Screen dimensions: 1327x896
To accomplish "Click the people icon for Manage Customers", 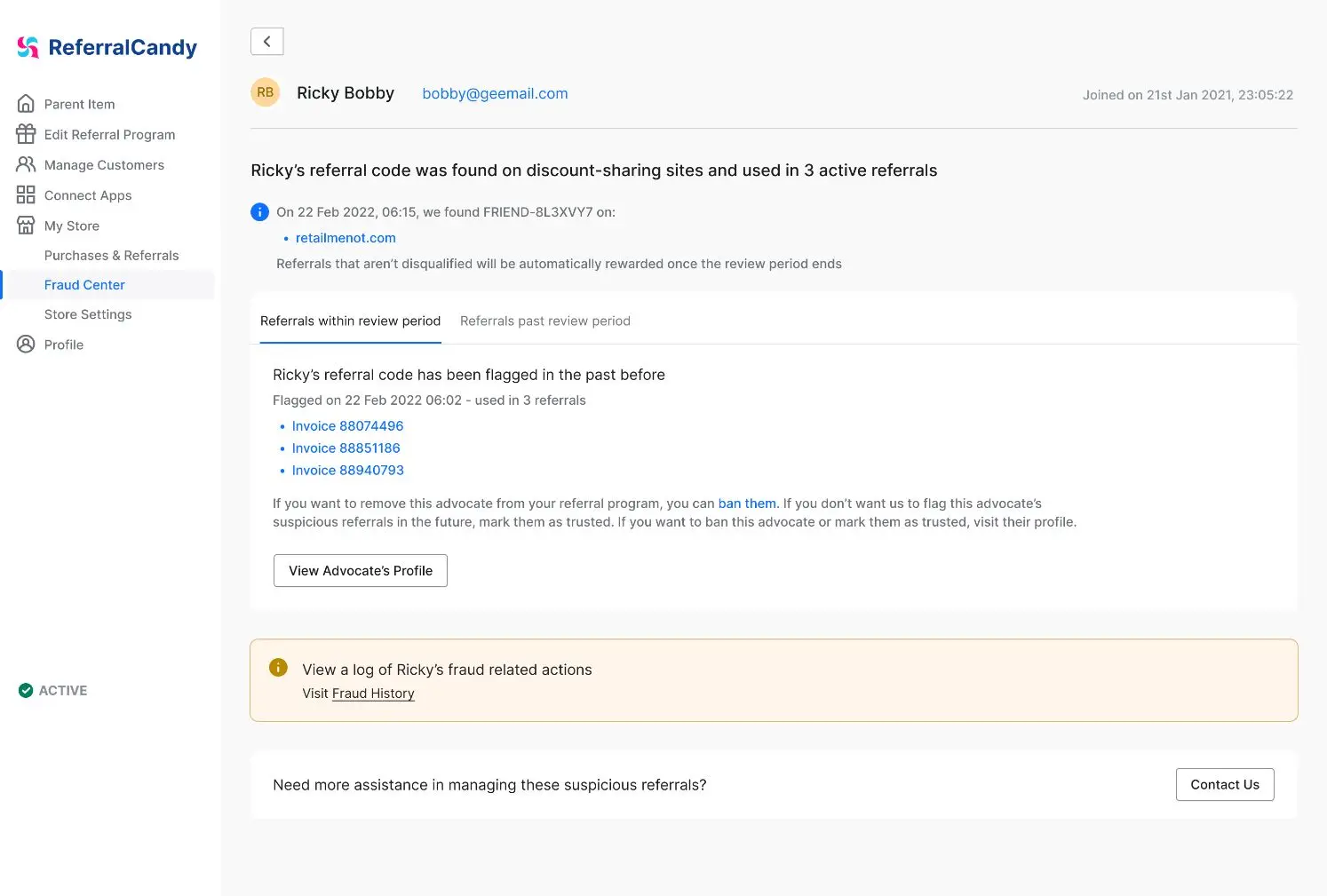I will (26, 164).
